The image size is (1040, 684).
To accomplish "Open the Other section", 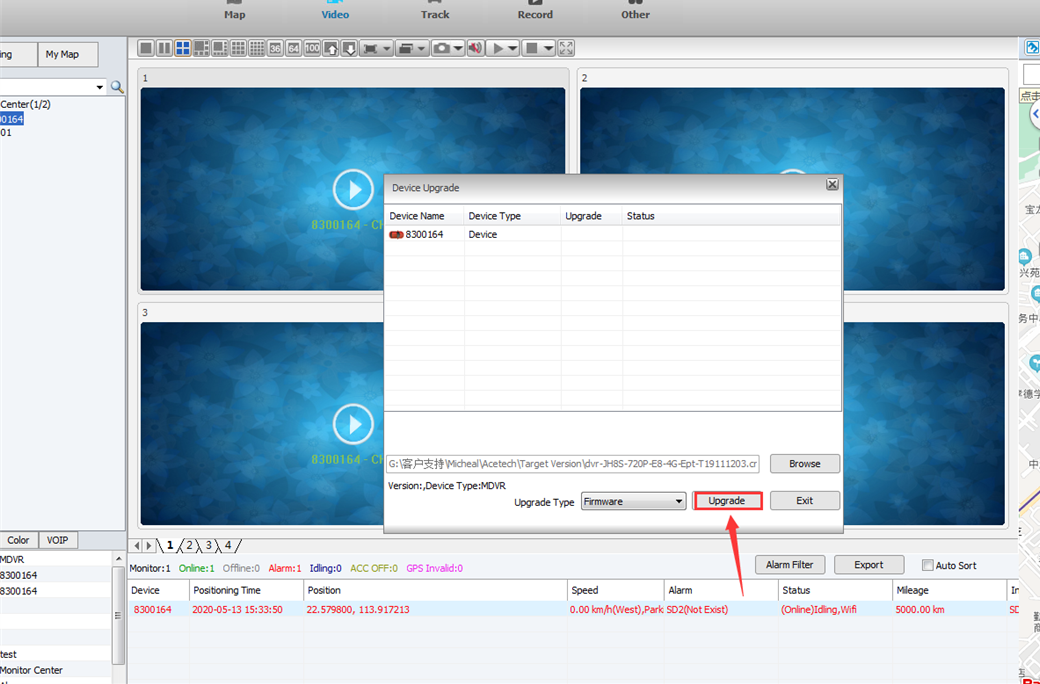I will coord(635,11).
